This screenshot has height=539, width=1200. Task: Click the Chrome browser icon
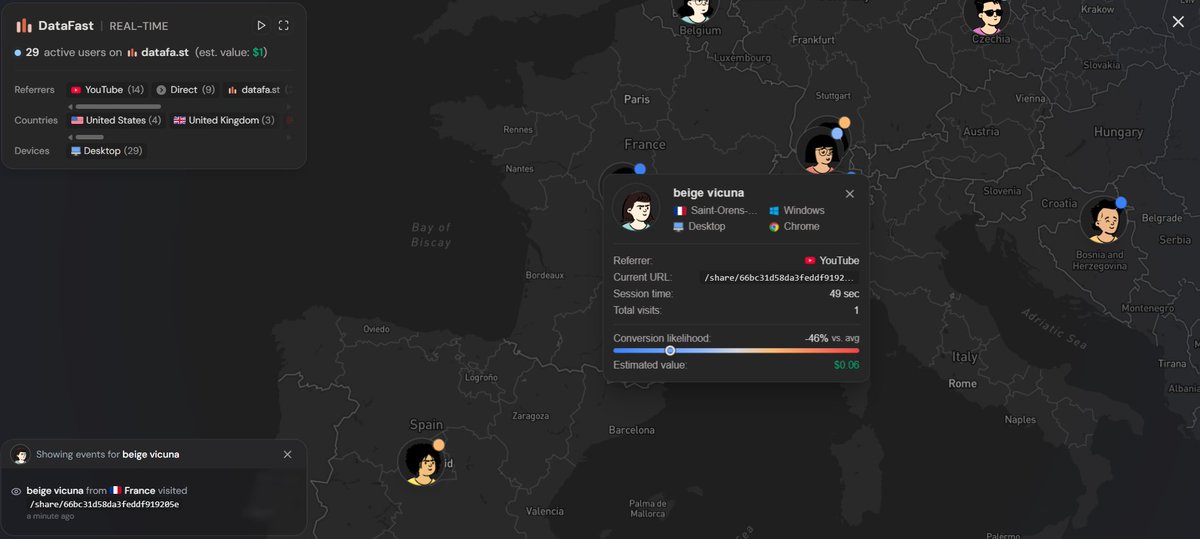click(x=774, y=227)
